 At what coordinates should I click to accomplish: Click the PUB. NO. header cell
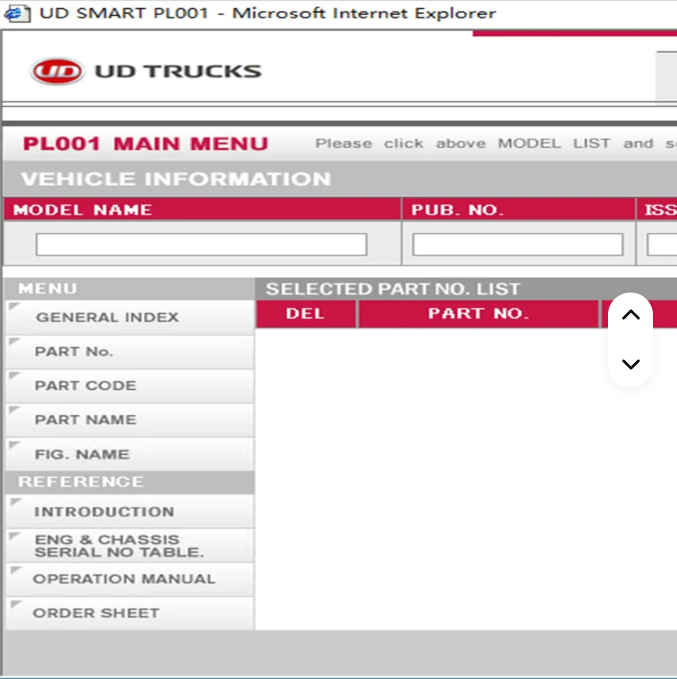(518, 210)
